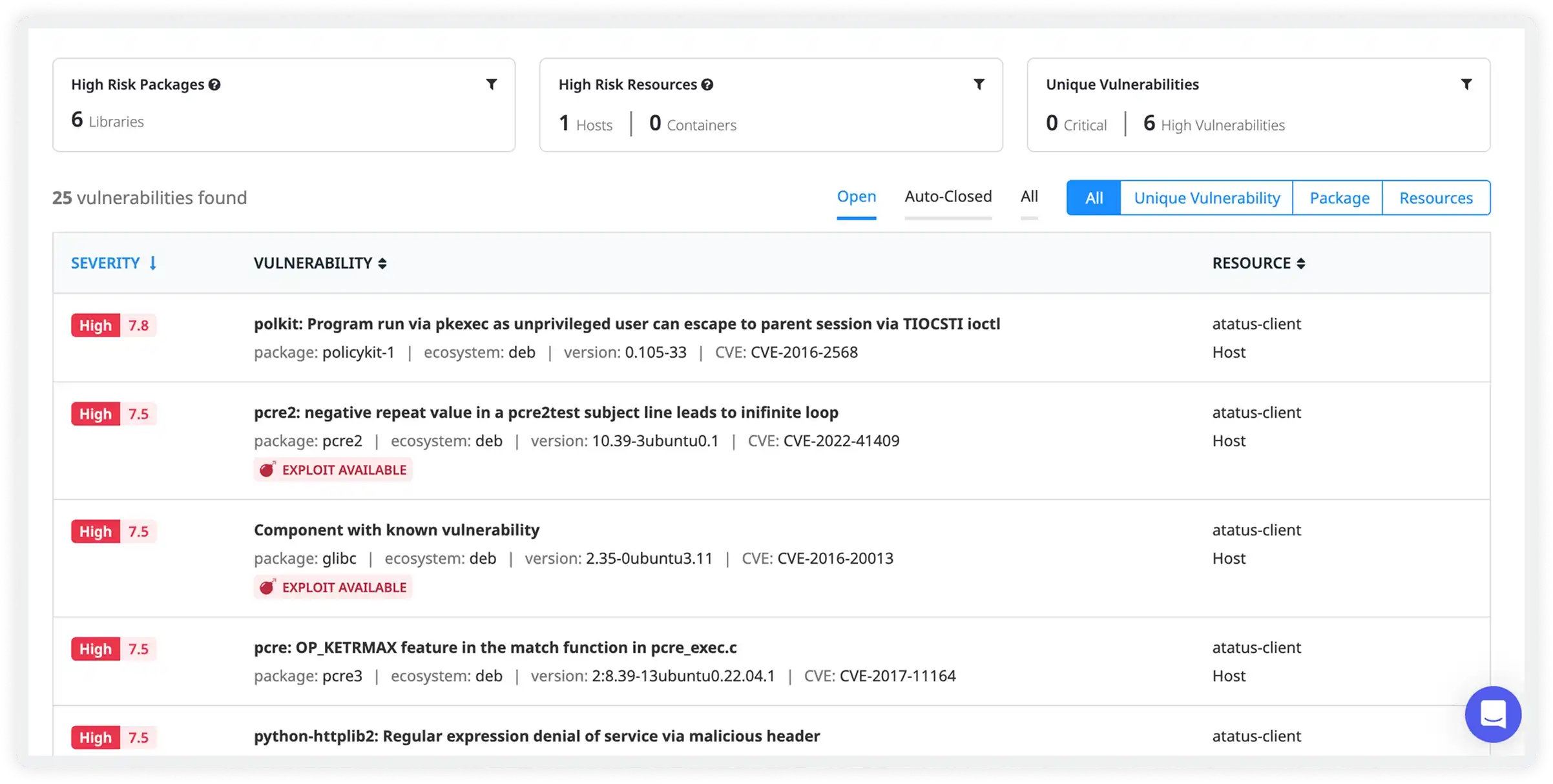Image resolution: width=1553 pixels, height=784 pixels.
Task: Click the bomb icon on glibc Exploit Available badge
Action: click(x=267, y=587)
